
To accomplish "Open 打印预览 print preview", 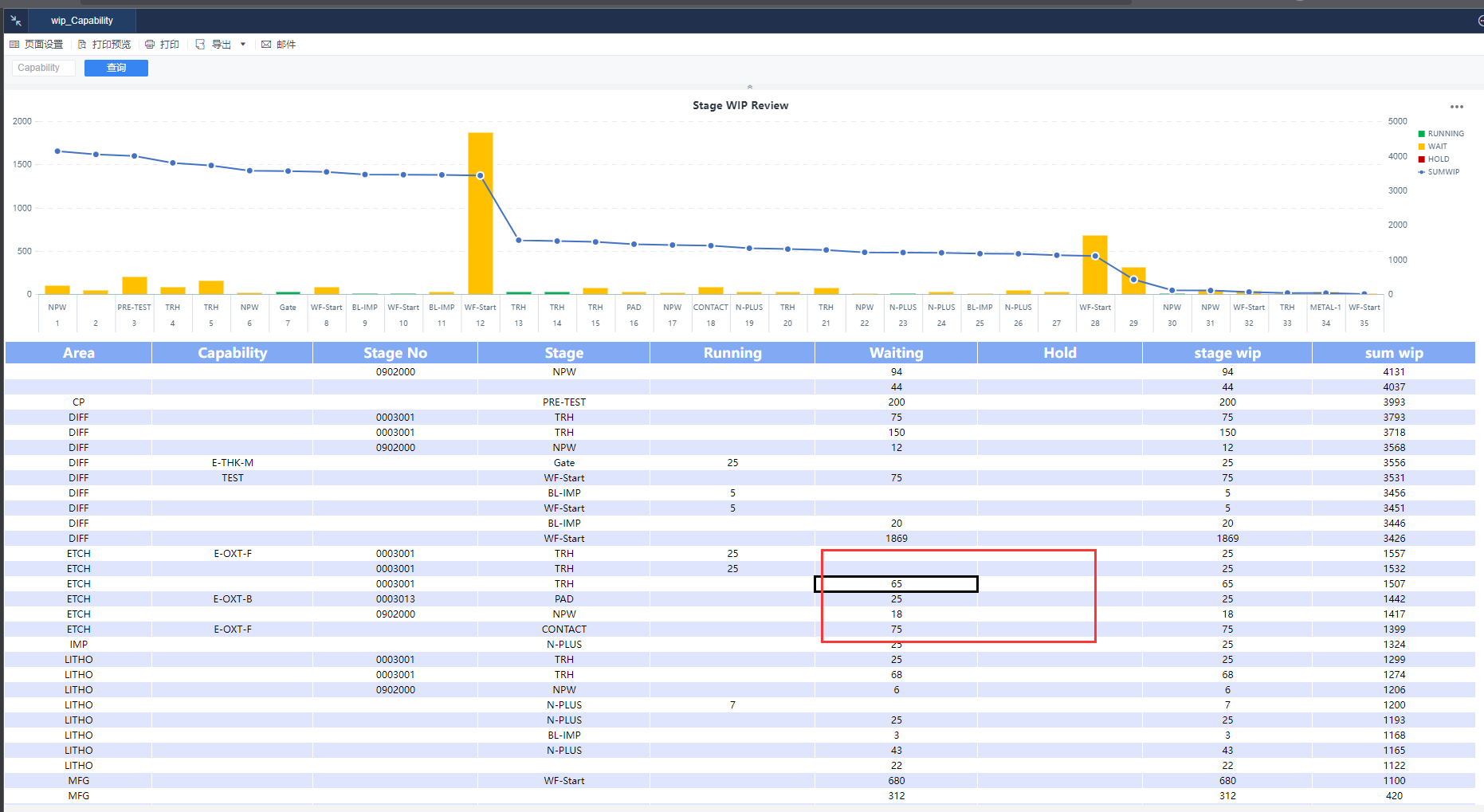I will point(111,45).
